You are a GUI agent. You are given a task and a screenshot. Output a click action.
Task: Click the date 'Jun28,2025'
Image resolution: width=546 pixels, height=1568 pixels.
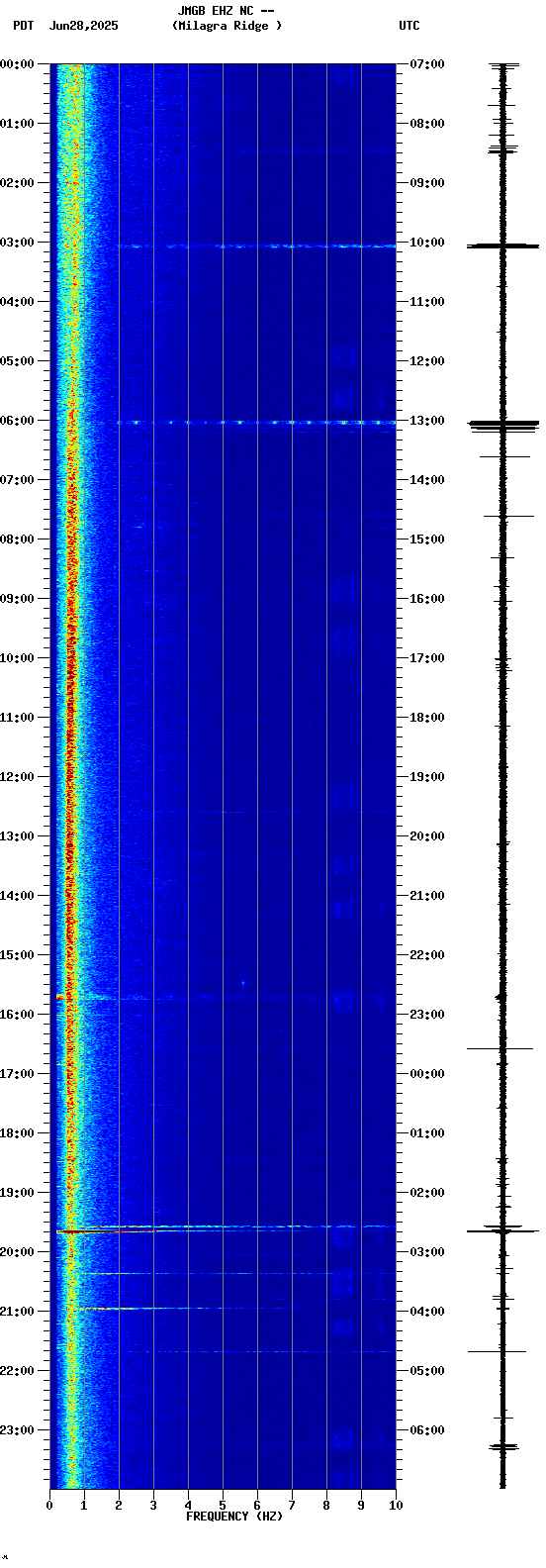(83, 26)
